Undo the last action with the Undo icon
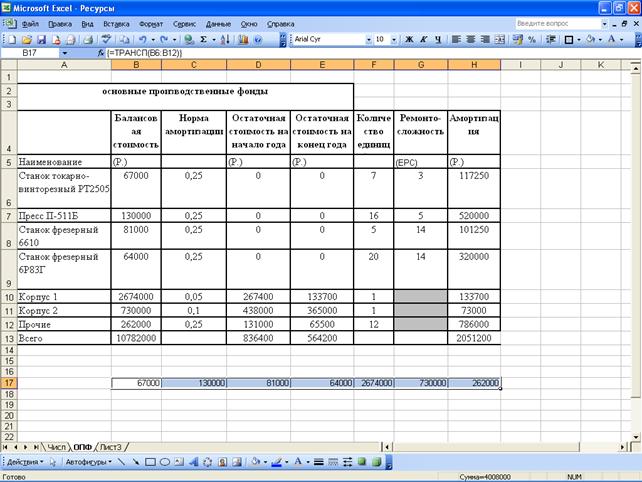Image resolution: width=642 pixels, height=482 pixels. click(142, 39)
